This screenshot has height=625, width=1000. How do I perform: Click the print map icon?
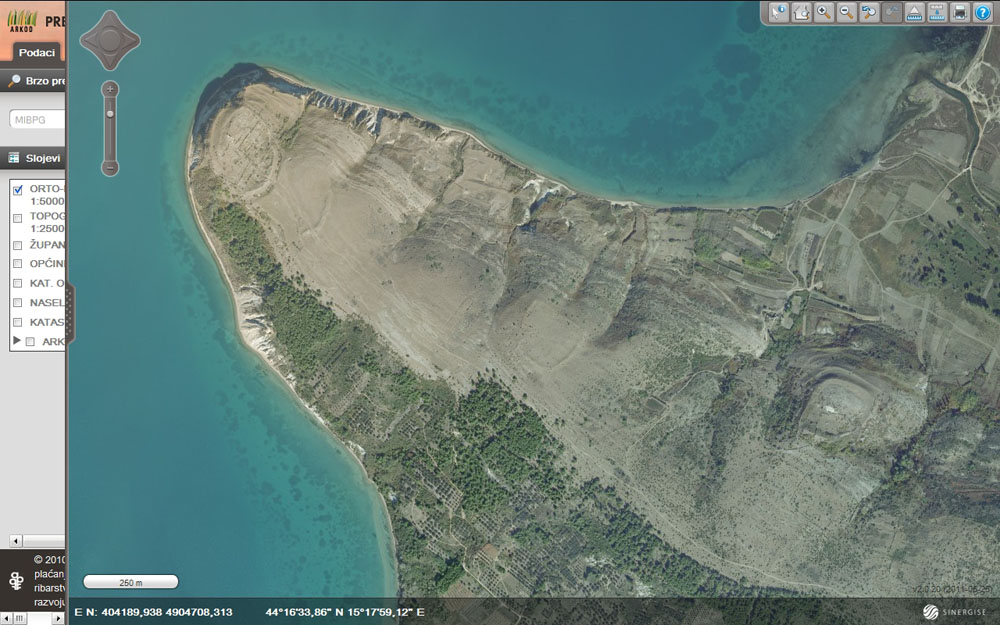coord(960,12)
